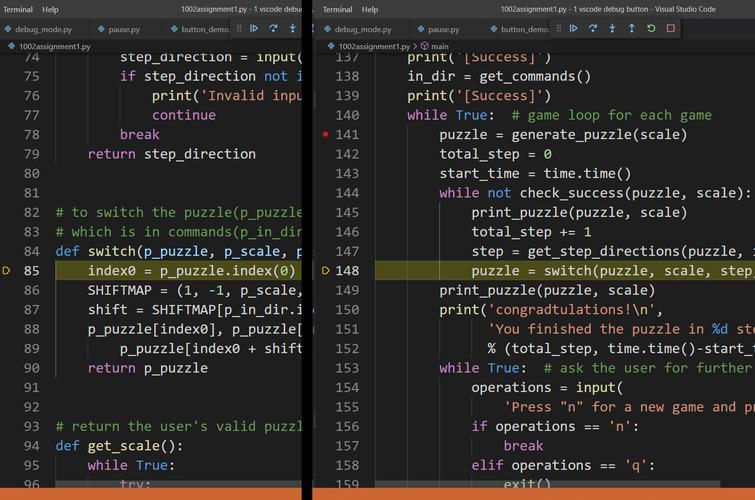Click 'start_time = time.time()' on line 143
The height and width of the screenshot is (500, 755).
click(535, 174)
